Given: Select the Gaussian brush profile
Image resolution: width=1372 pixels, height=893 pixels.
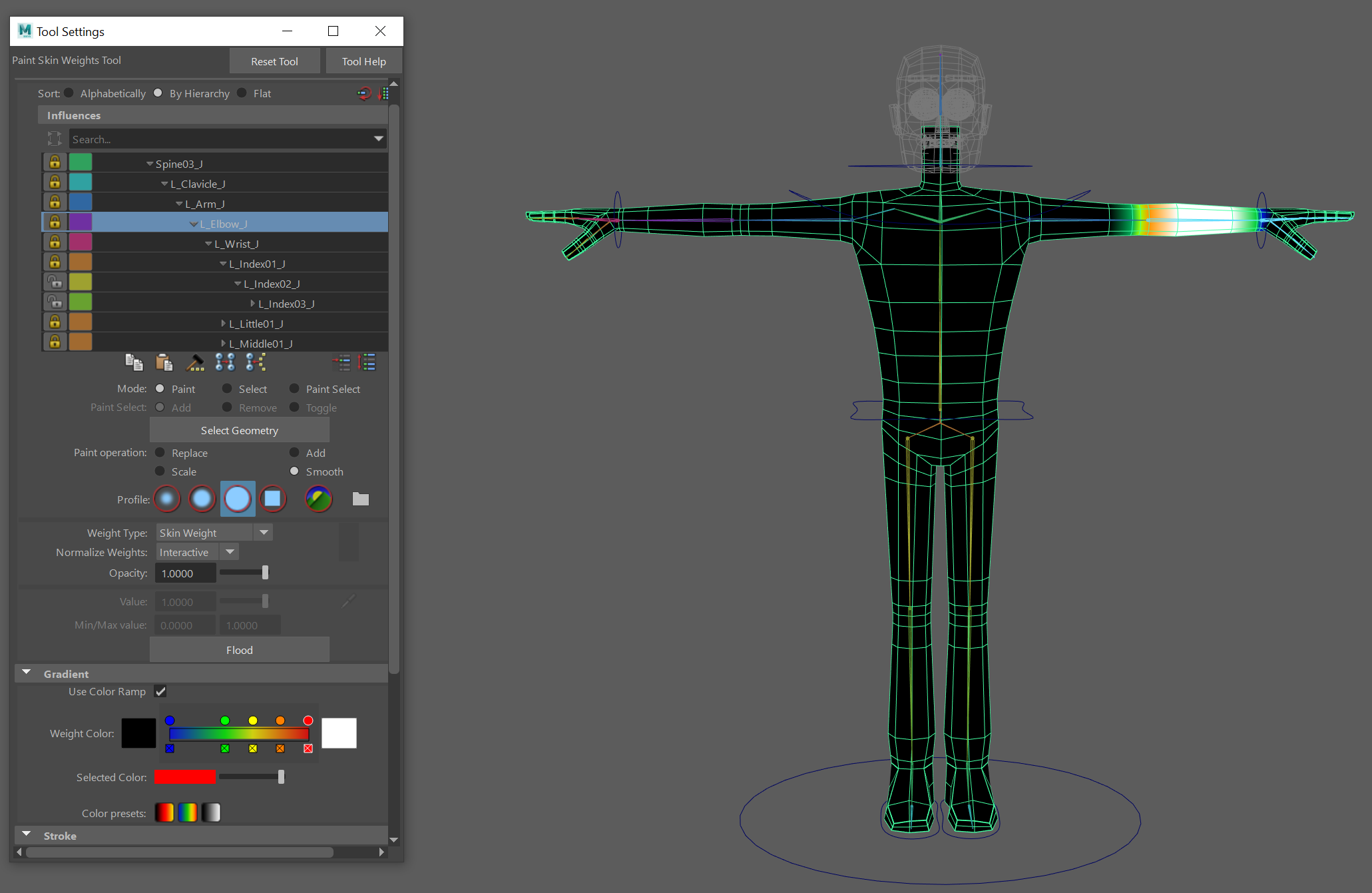Looking at the screenshot, I should coord(167,499).
